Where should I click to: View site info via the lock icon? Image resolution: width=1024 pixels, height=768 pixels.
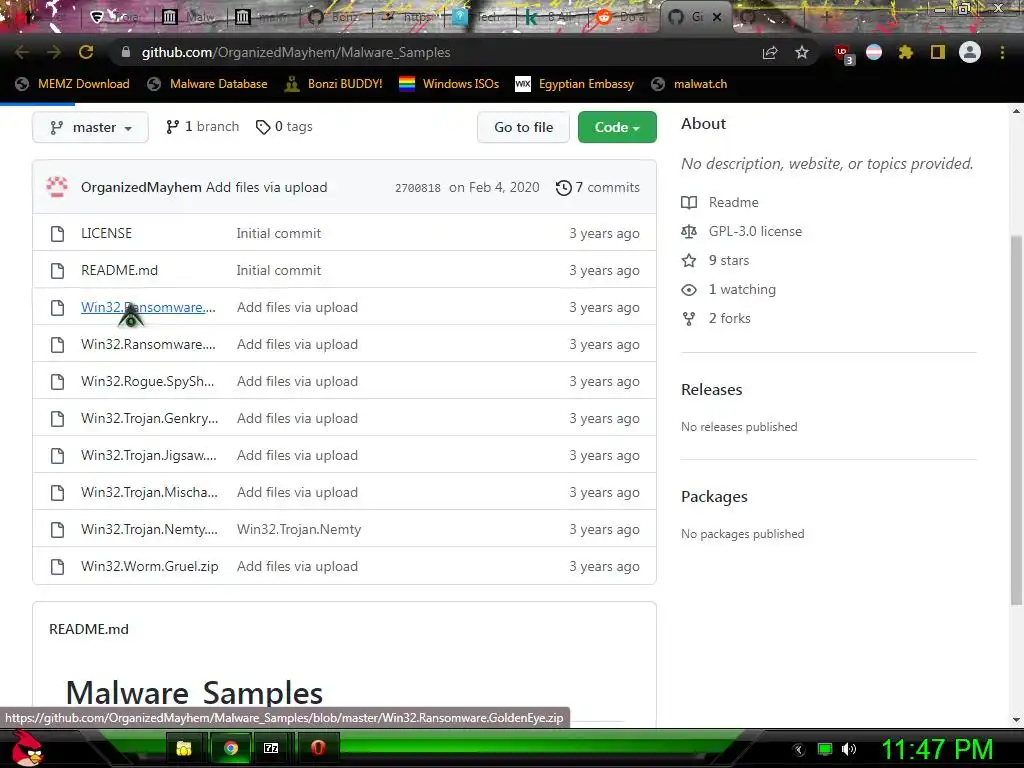(126, 52)
